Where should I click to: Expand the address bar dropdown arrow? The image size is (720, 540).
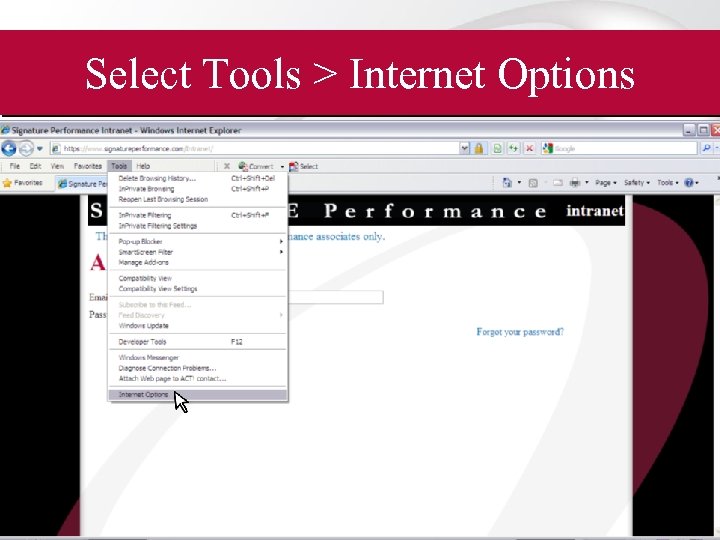[465, 148]
